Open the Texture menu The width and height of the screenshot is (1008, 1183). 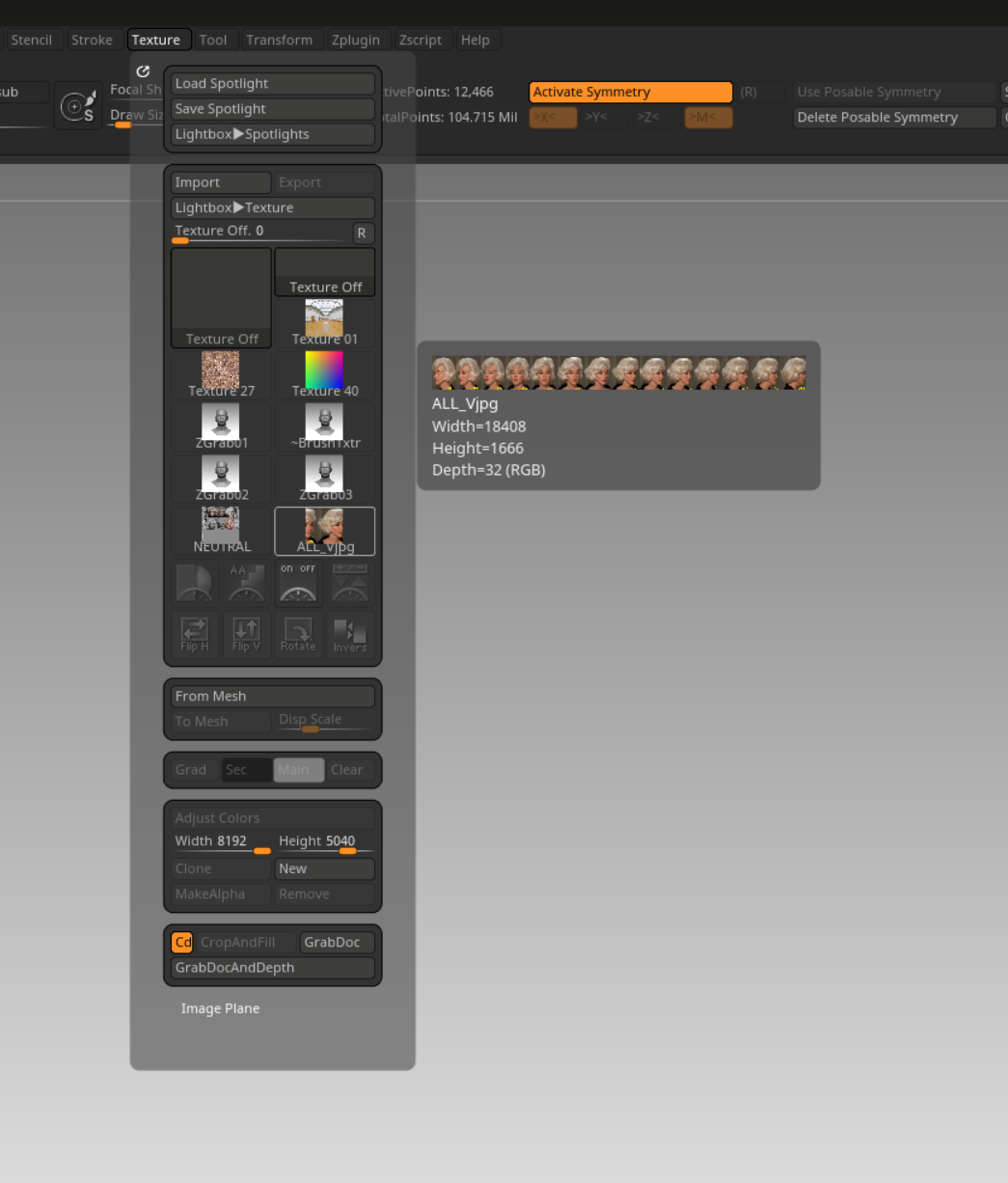[x=156, y=40]
